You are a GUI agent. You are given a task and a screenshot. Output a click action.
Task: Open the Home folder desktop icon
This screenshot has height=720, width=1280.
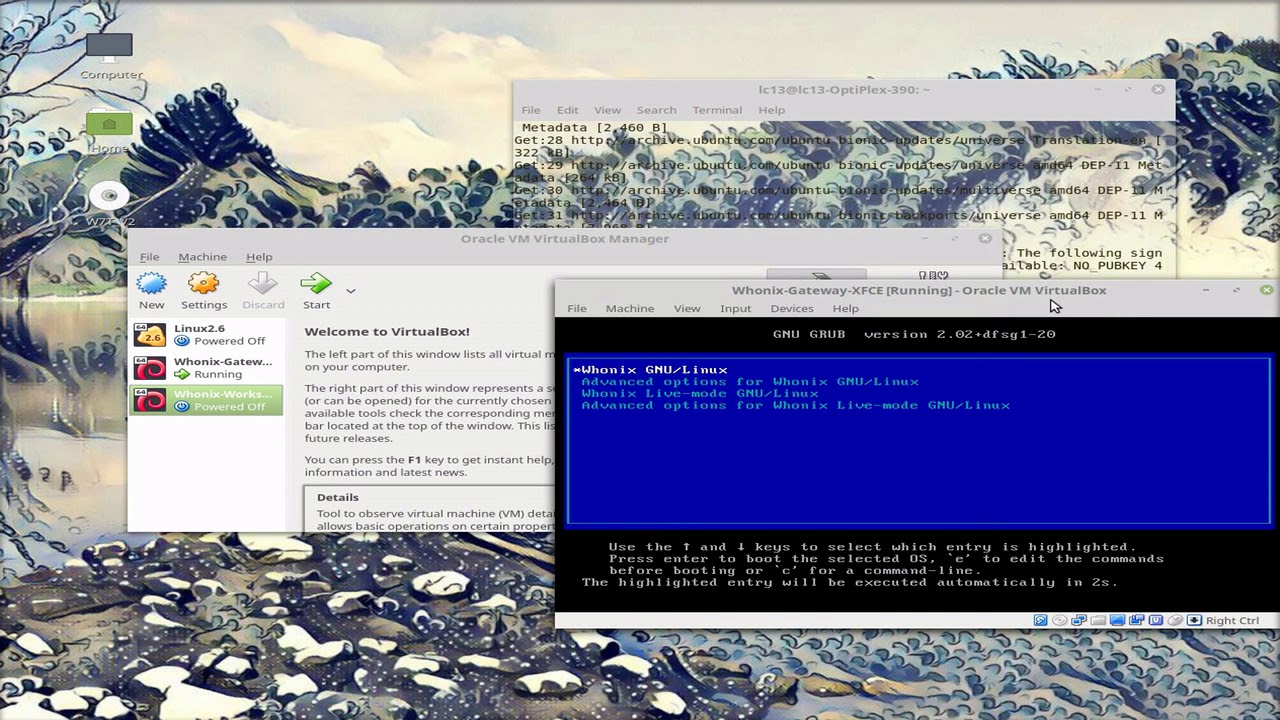pos(109,132)
